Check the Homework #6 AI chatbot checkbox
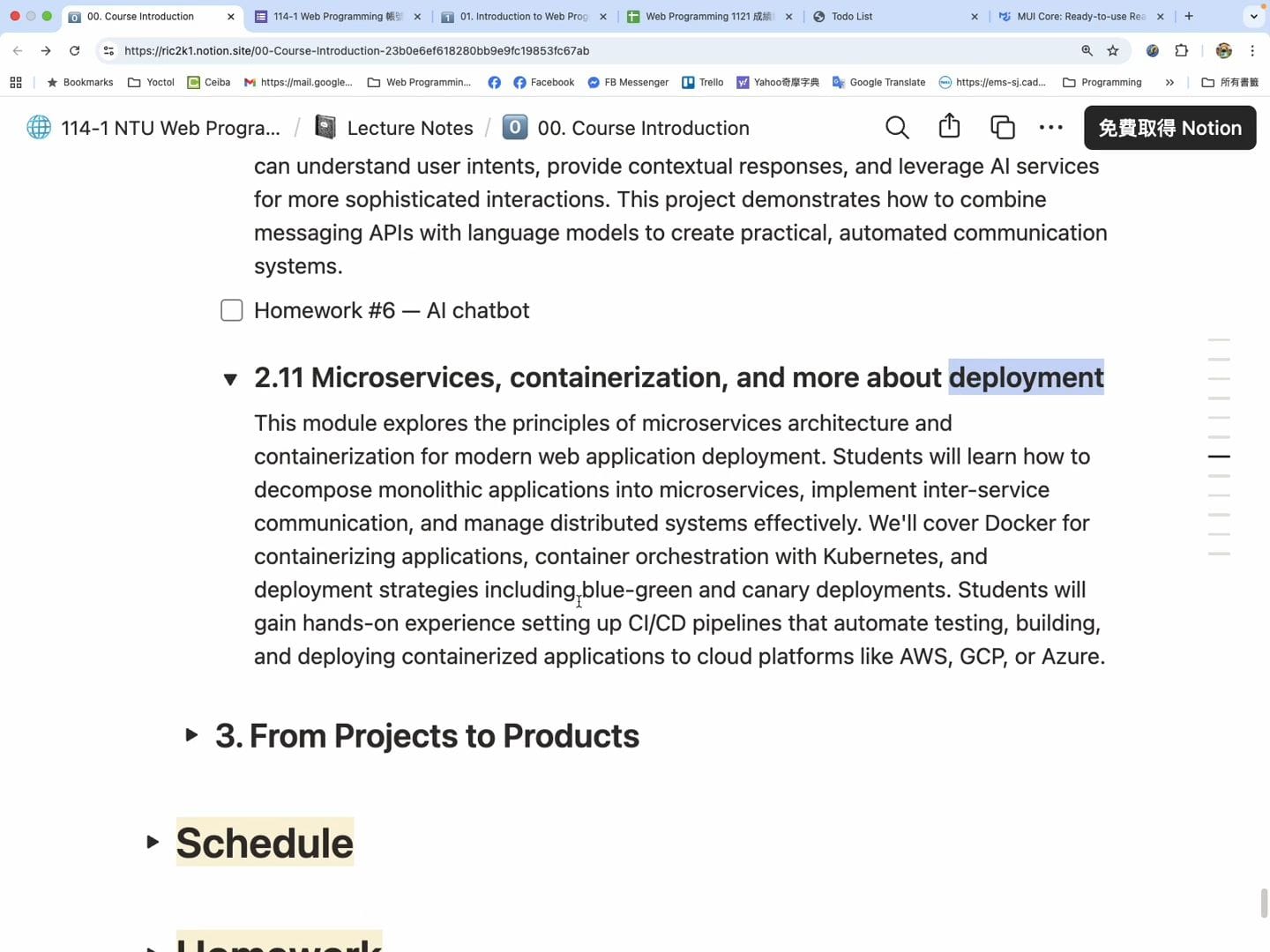 (231, 310)
